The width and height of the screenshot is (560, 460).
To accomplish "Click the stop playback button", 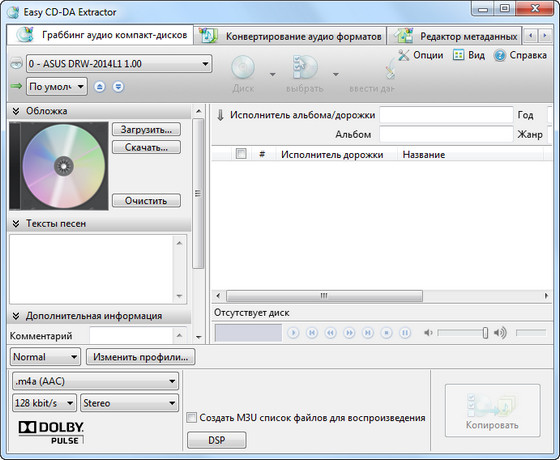I will [386, 333].
